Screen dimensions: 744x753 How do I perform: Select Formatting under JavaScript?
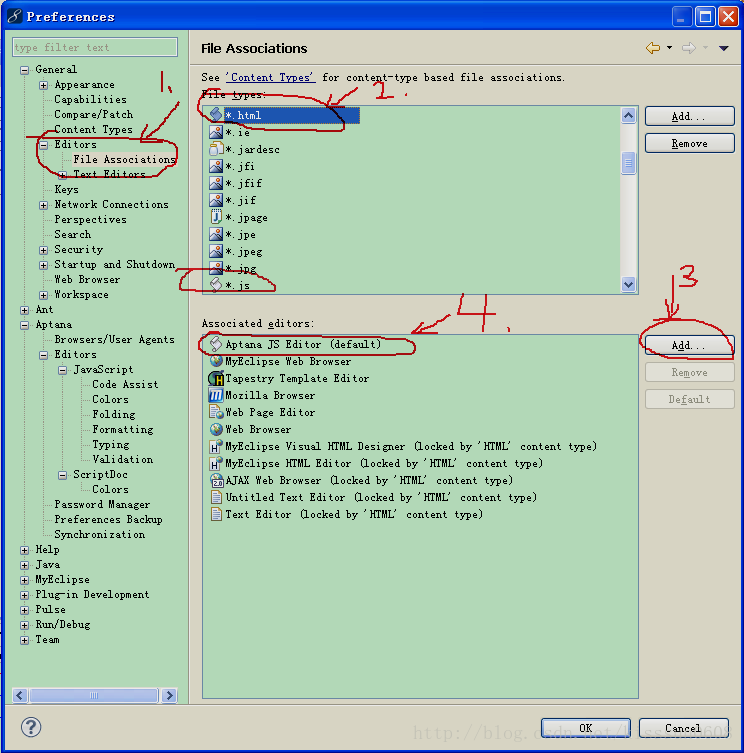122,430
